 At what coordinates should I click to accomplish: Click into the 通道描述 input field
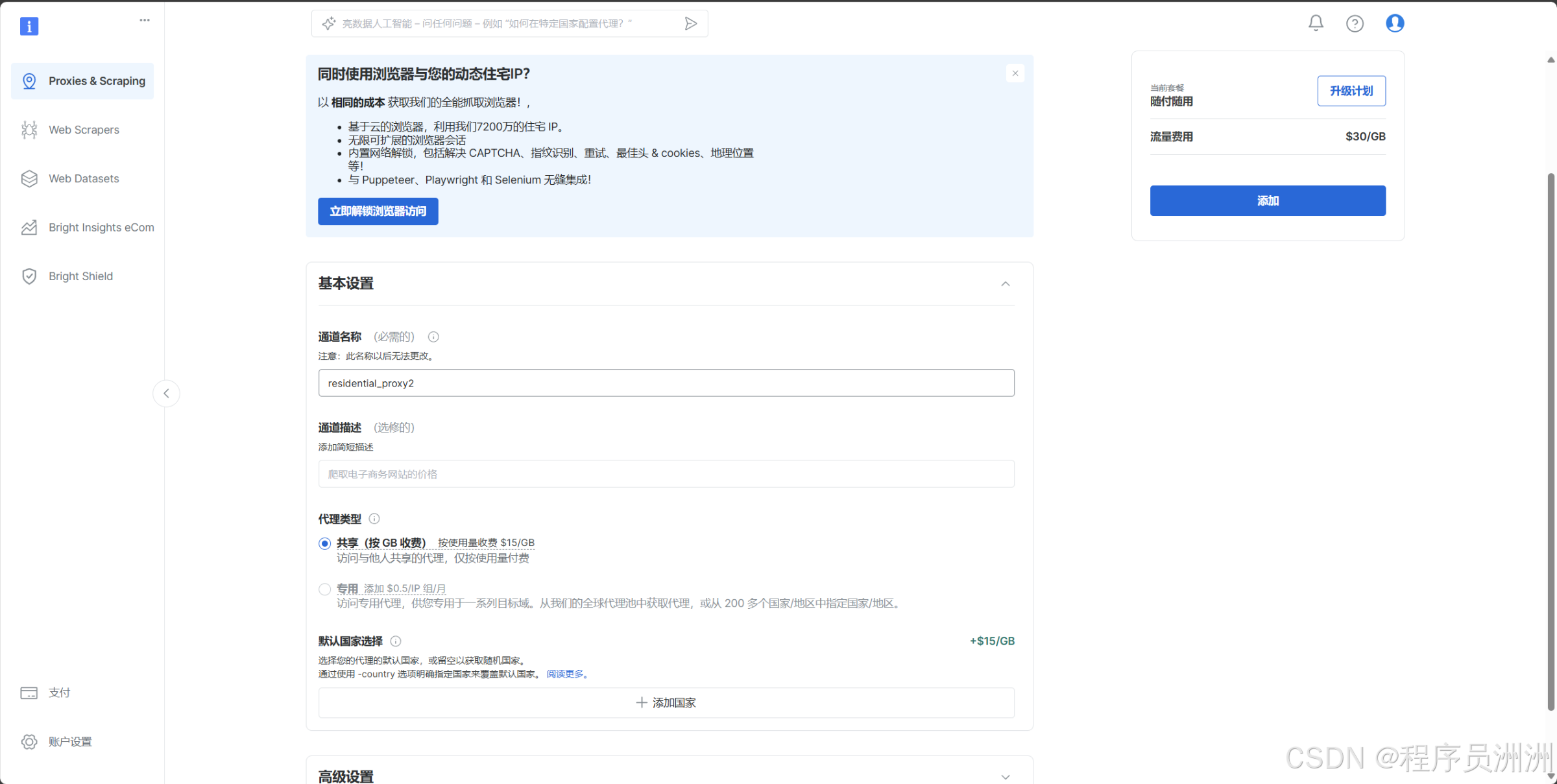666,474
